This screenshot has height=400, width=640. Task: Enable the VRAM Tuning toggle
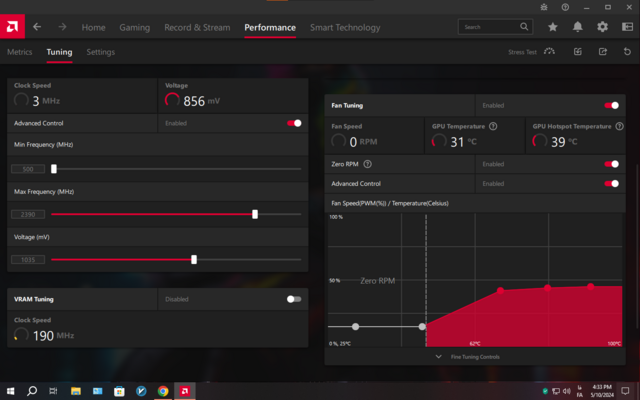click(293, 299)
